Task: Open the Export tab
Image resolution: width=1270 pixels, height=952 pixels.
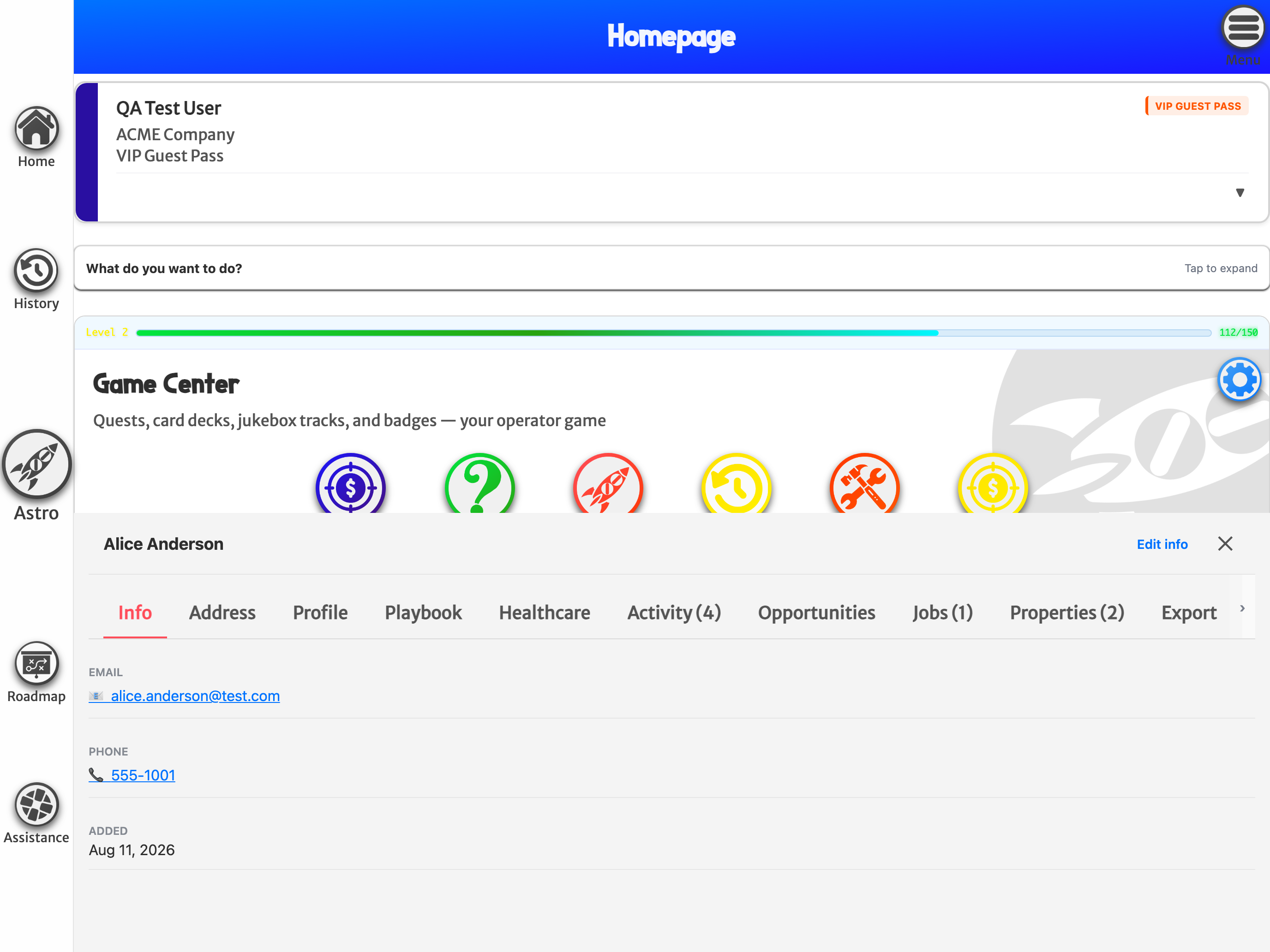Action: (x=1189, y=613)
